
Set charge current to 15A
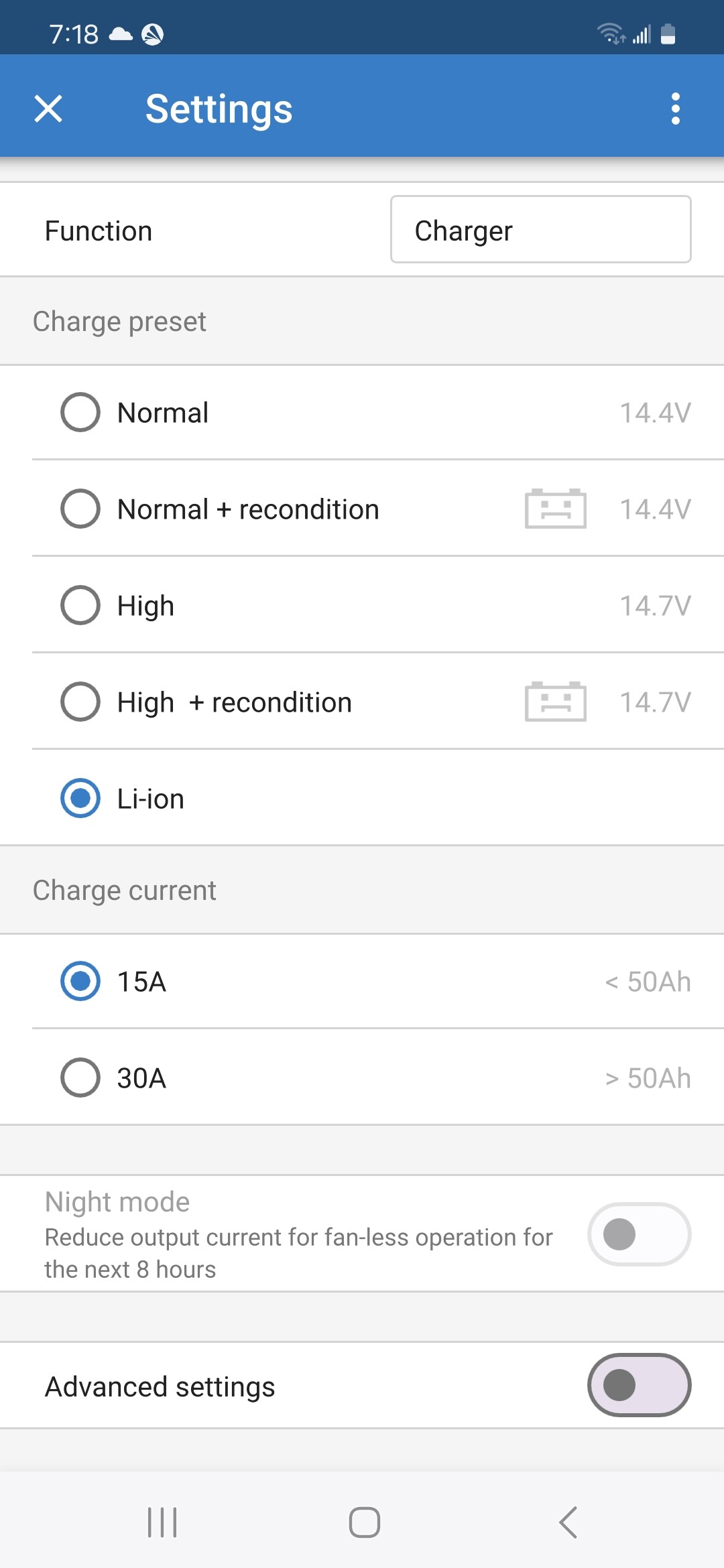(80, 981)
